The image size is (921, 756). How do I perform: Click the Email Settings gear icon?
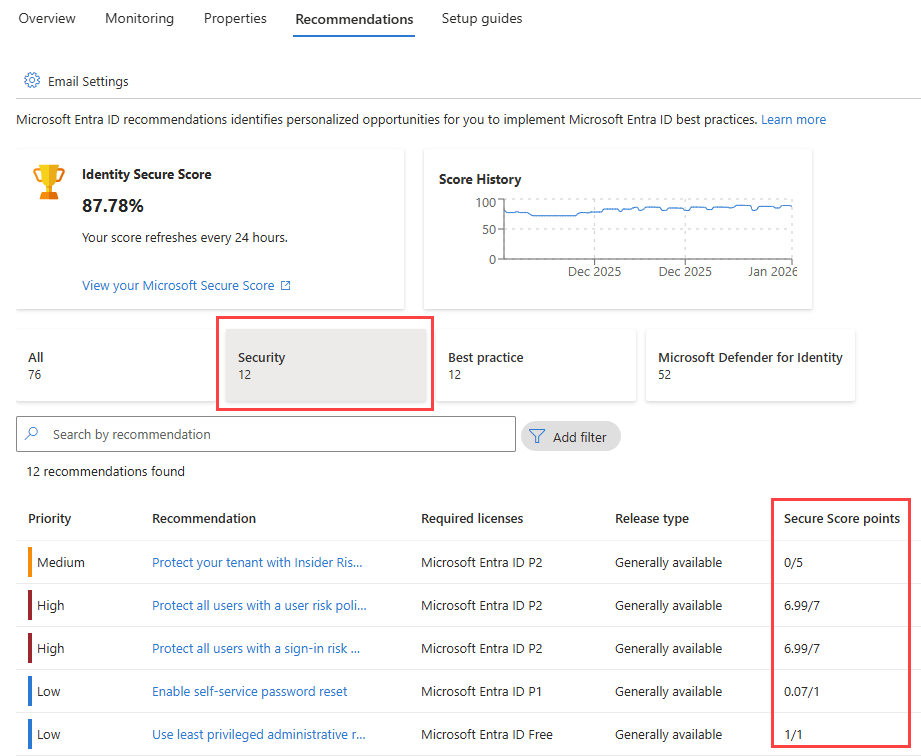[32, 80]
